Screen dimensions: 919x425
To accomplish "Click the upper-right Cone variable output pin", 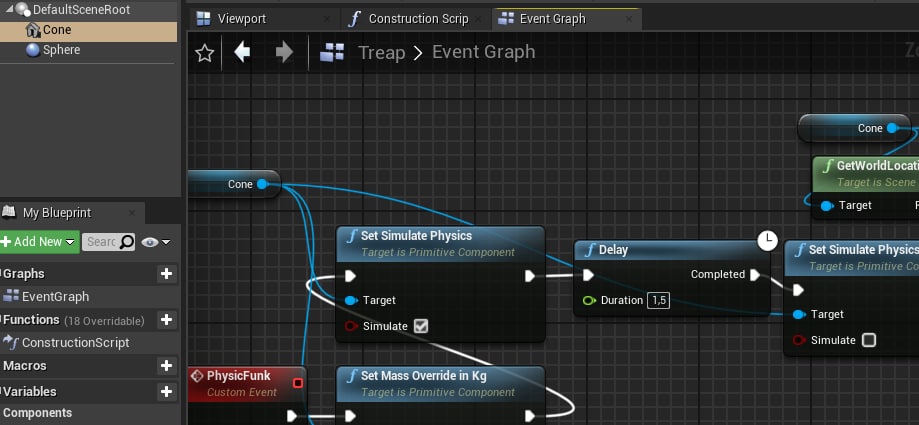I will (891, 128).
